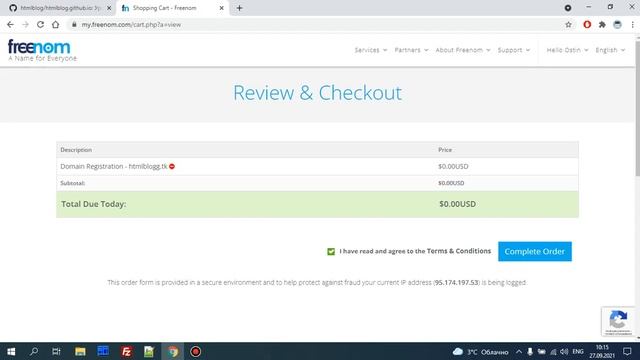Click the address bar URL
Screen dimensions: 640x360
pos(131,24)
